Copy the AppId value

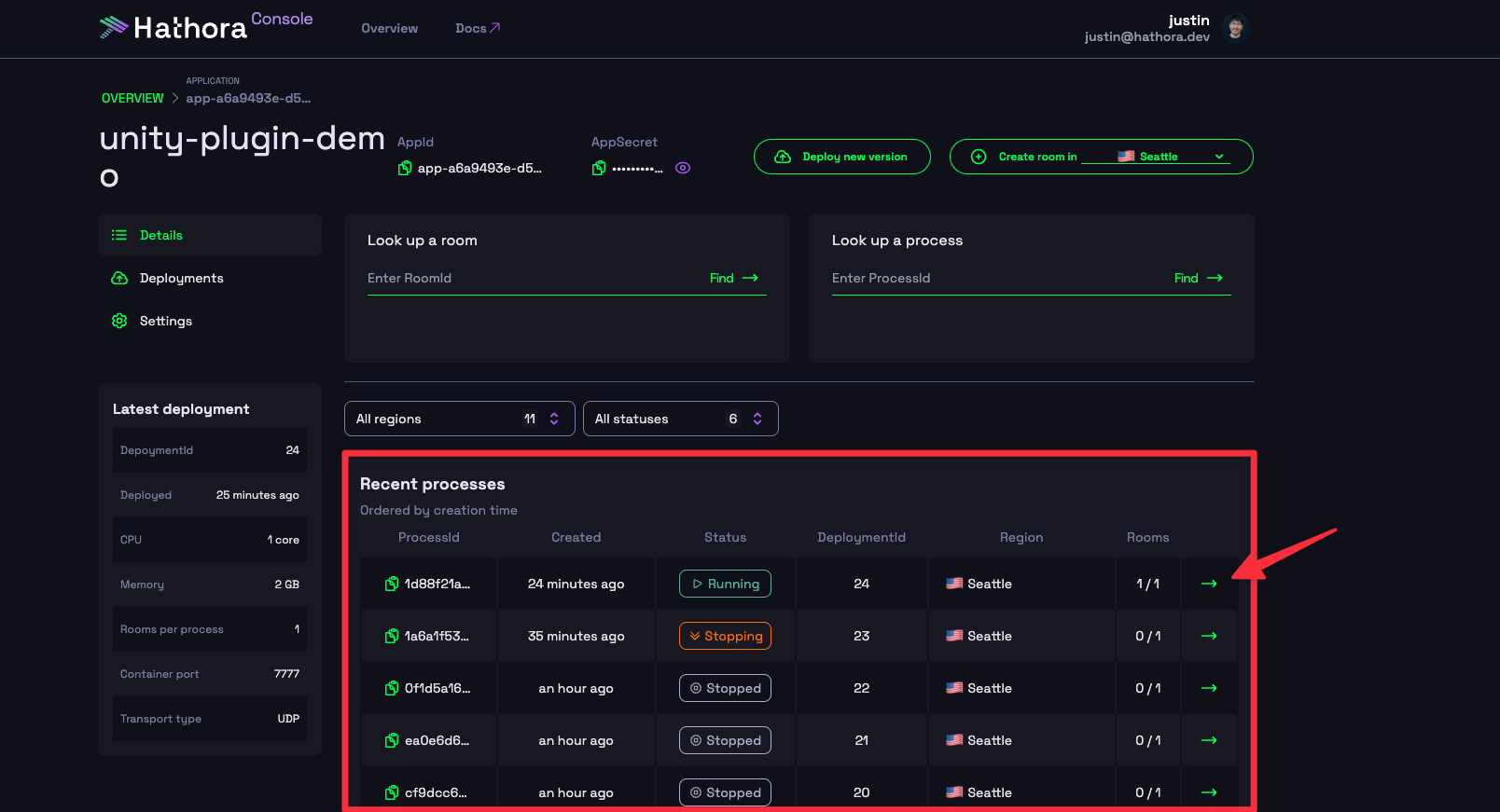405,168
